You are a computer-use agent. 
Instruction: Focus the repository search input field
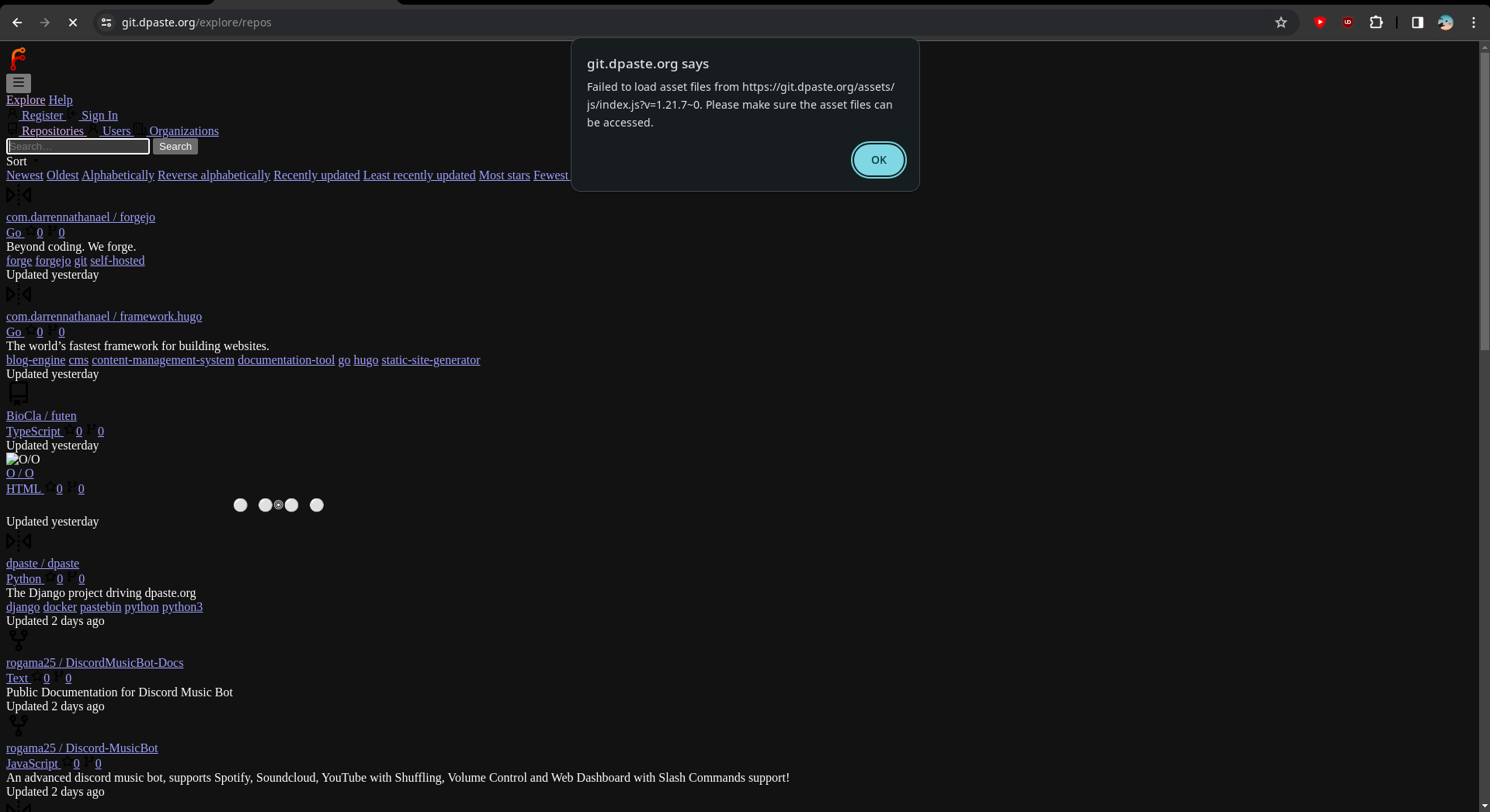point(78,147)
